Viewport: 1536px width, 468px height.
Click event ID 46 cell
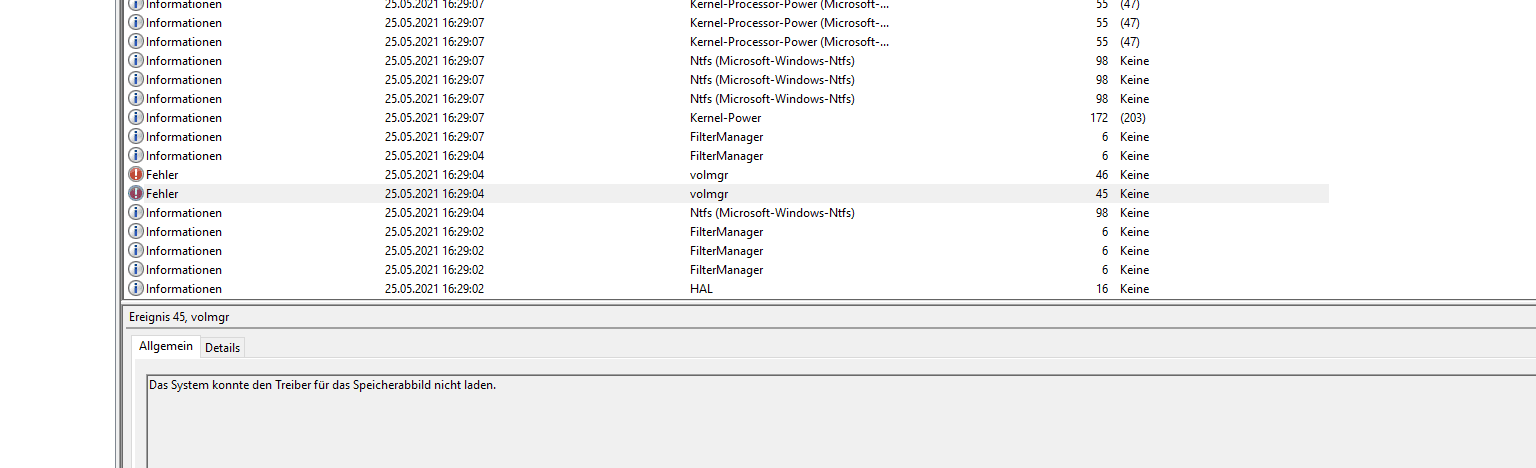tap(1101, 175)
